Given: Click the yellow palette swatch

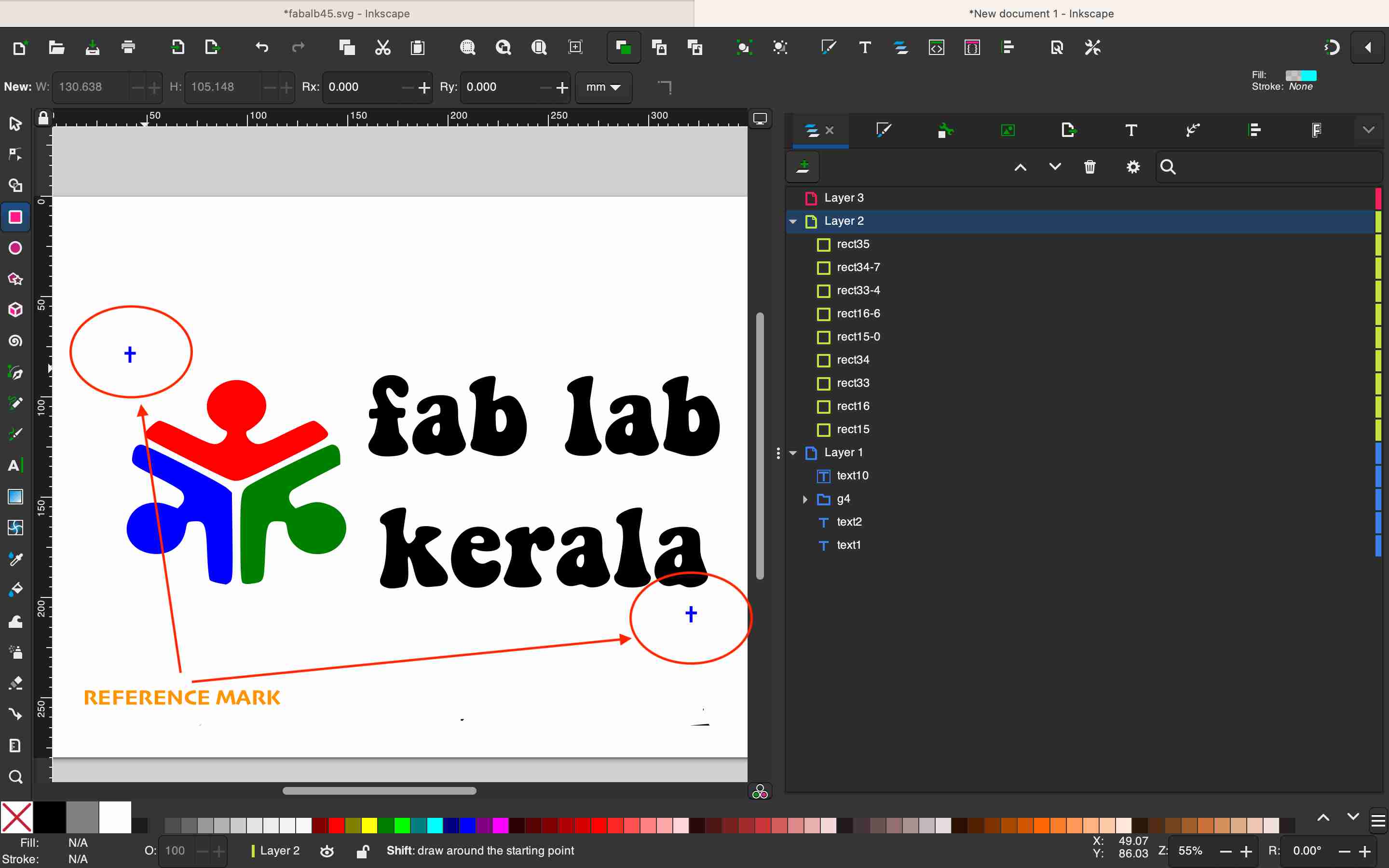Looking at the screenshot, I should (x=369, y=826).
